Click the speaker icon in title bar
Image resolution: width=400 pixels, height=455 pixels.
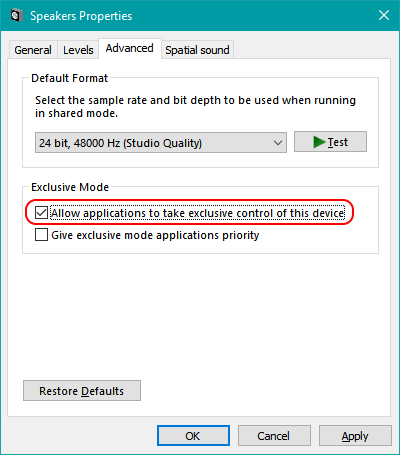16,16
